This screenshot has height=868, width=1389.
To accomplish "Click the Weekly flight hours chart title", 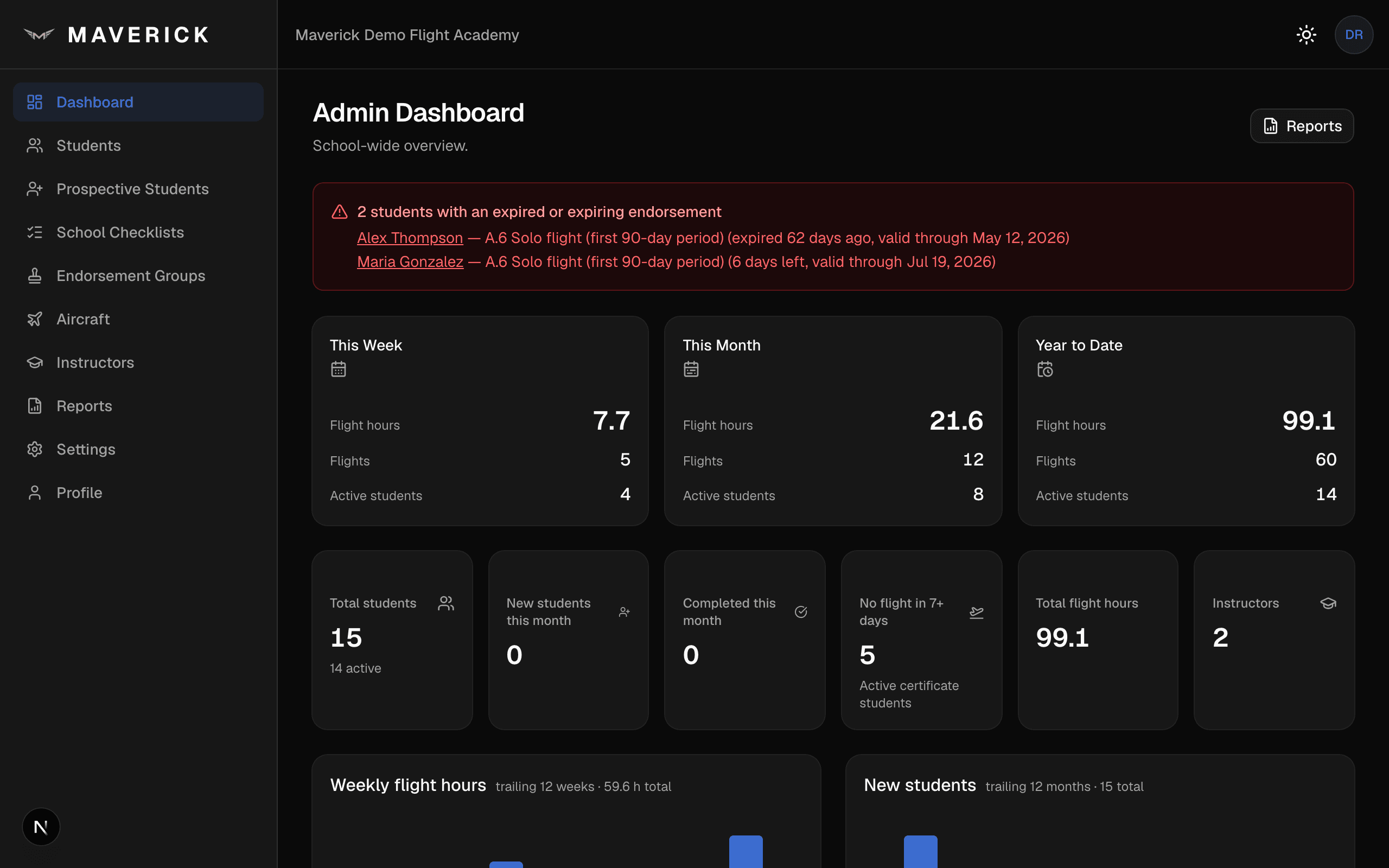I will [x=408, y=786].
